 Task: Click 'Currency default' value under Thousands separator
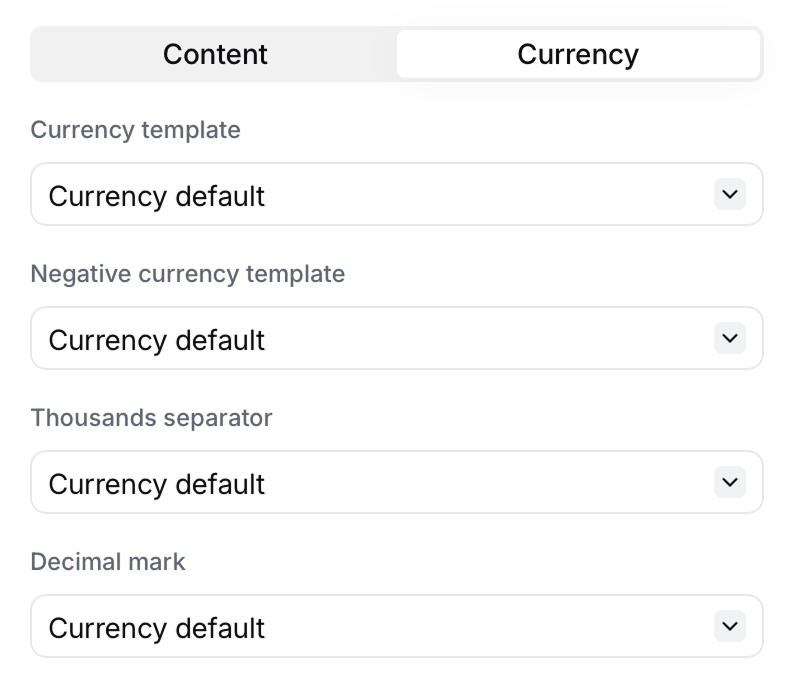click(x=157, y=484)
